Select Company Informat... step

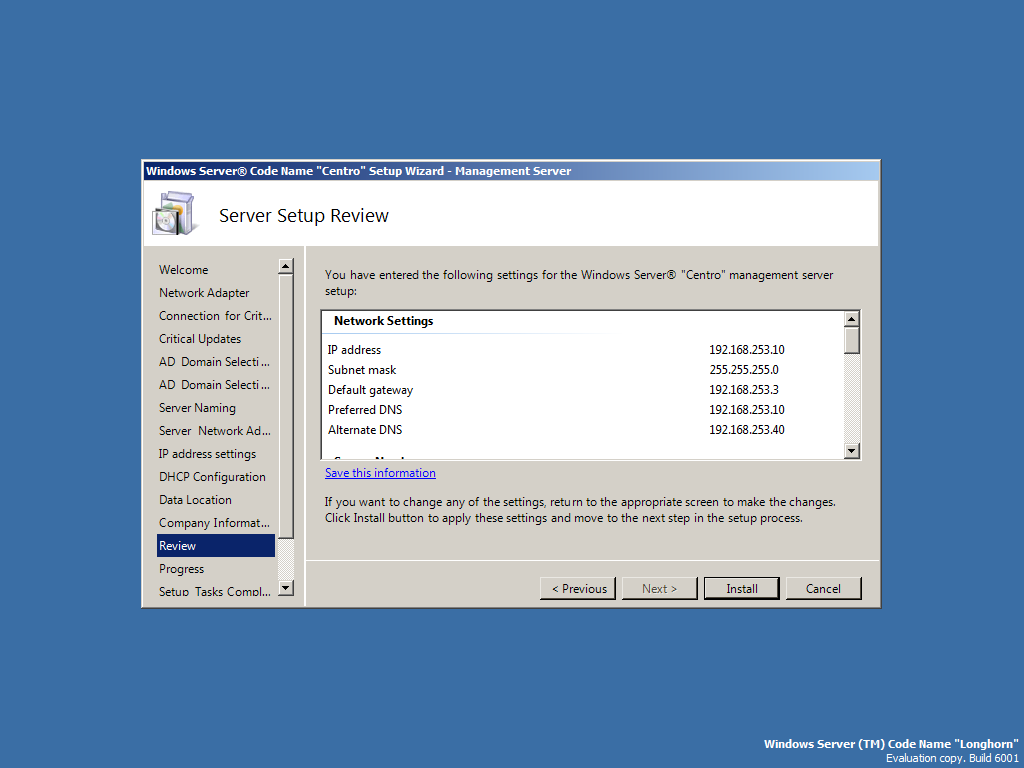[x=214, y=522]
